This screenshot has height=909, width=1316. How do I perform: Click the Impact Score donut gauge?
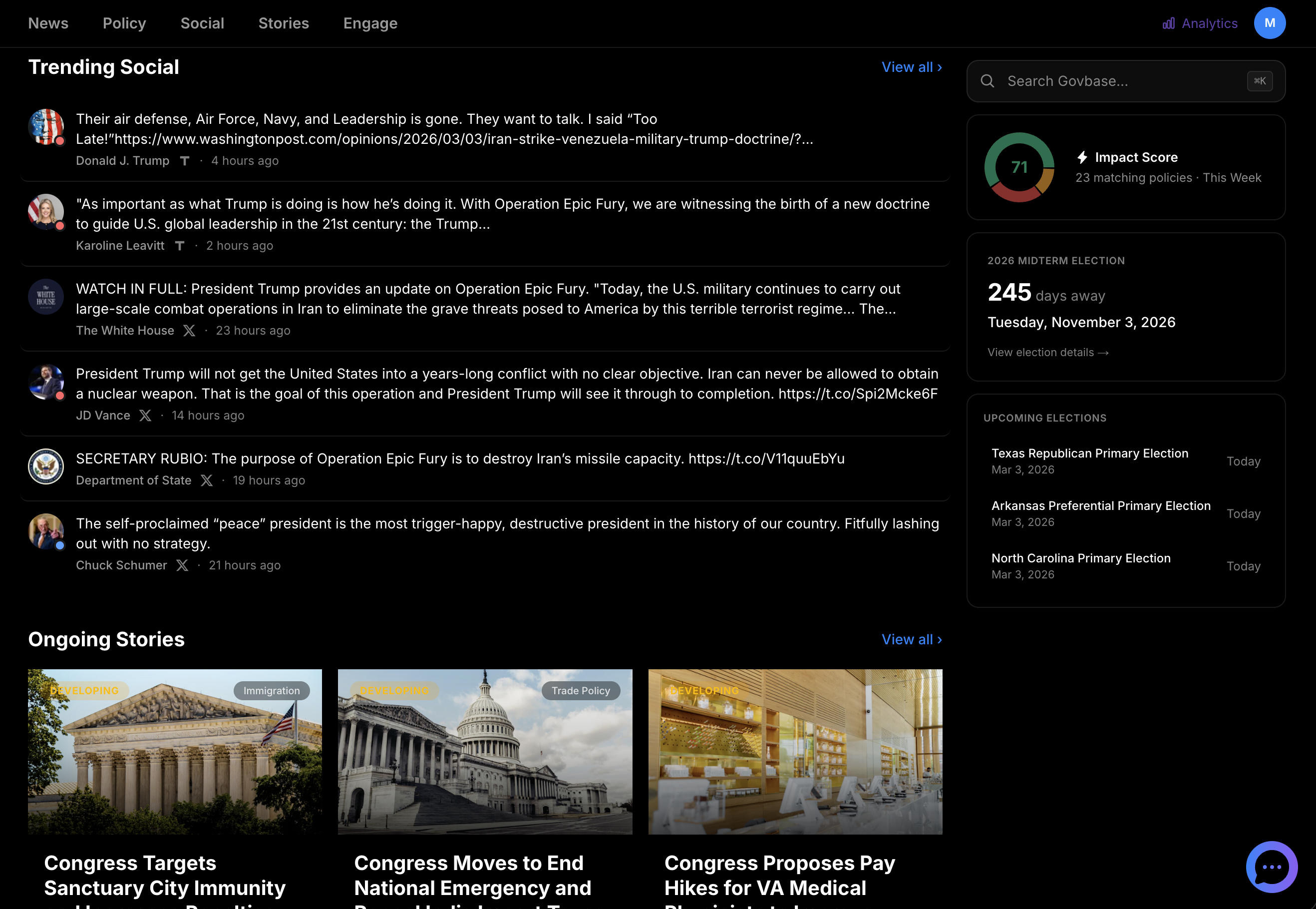pos(1019,167)
